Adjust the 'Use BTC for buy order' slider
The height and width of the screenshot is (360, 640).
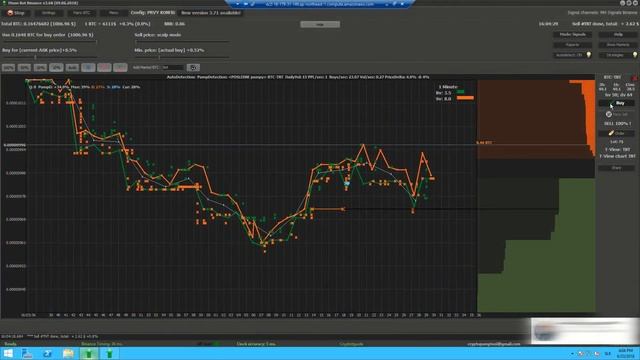(x=49, y=41)
